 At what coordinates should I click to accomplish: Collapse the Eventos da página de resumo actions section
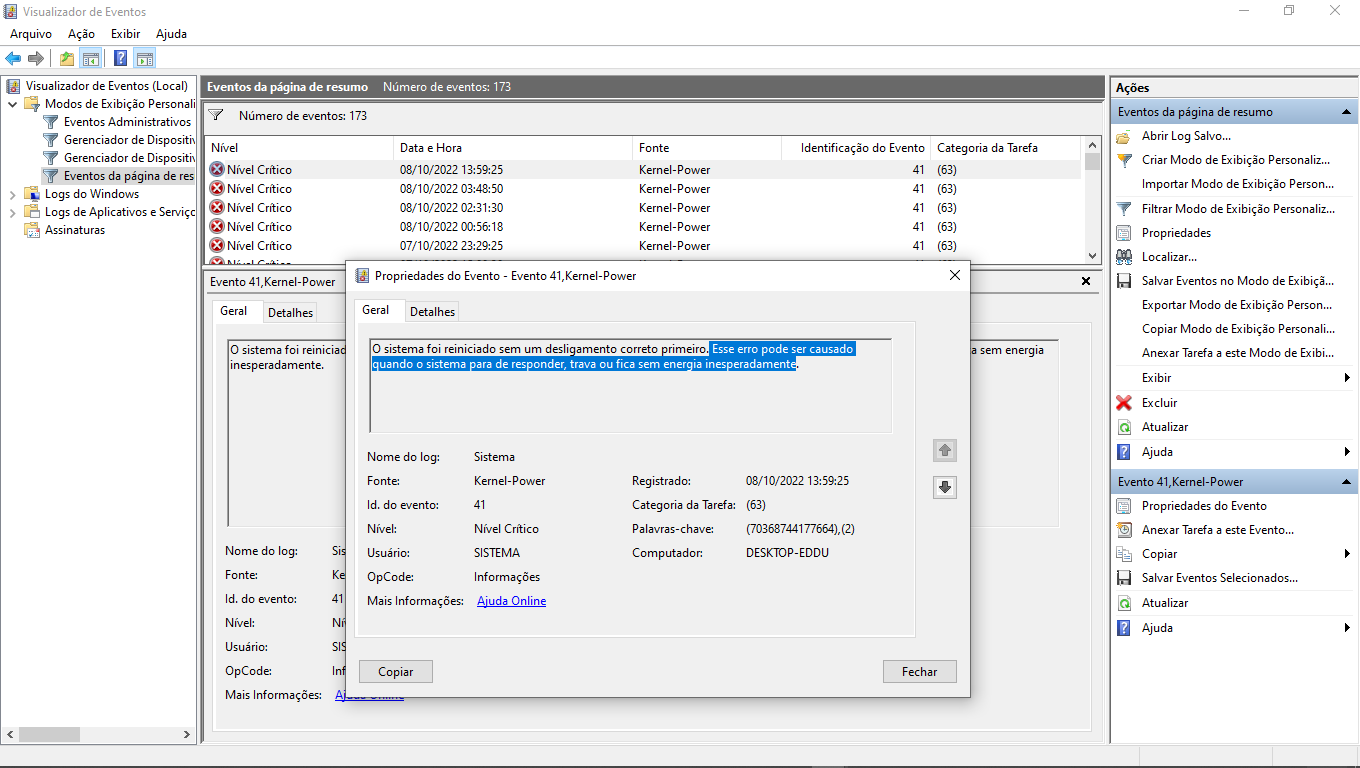pos(1347,112)
